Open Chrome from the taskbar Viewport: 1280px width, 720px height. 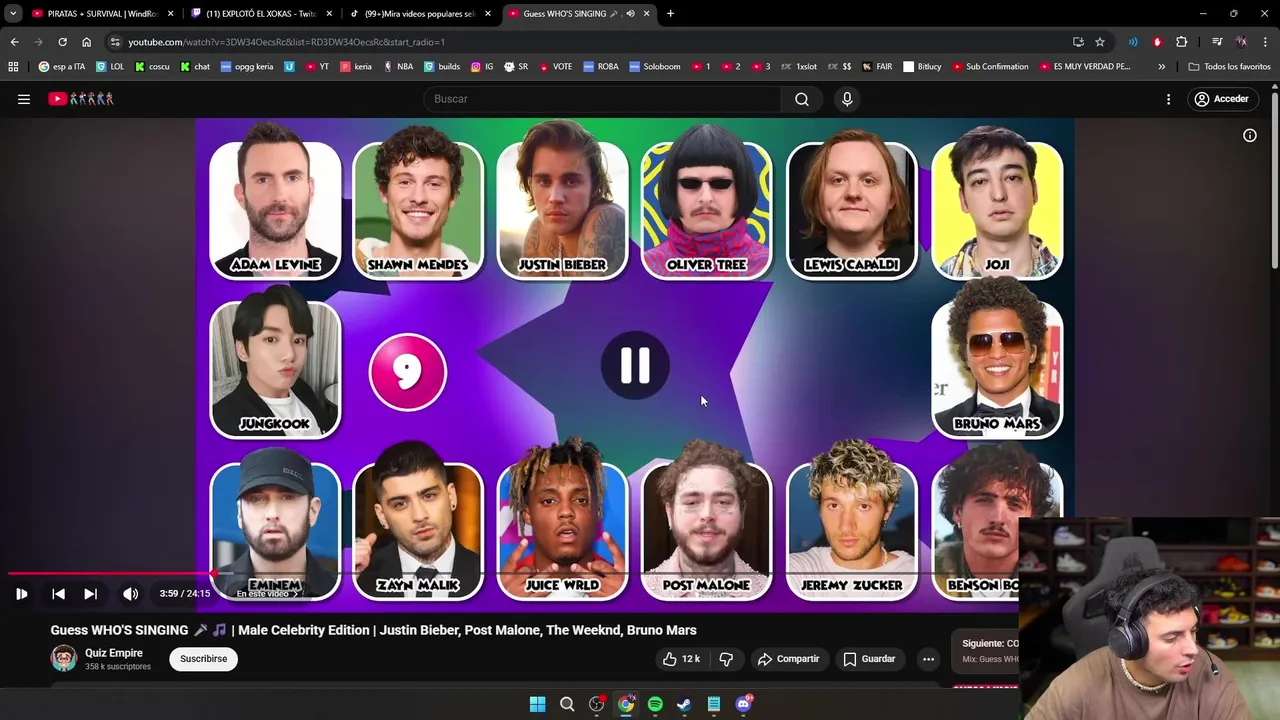[x=626, y=704]
